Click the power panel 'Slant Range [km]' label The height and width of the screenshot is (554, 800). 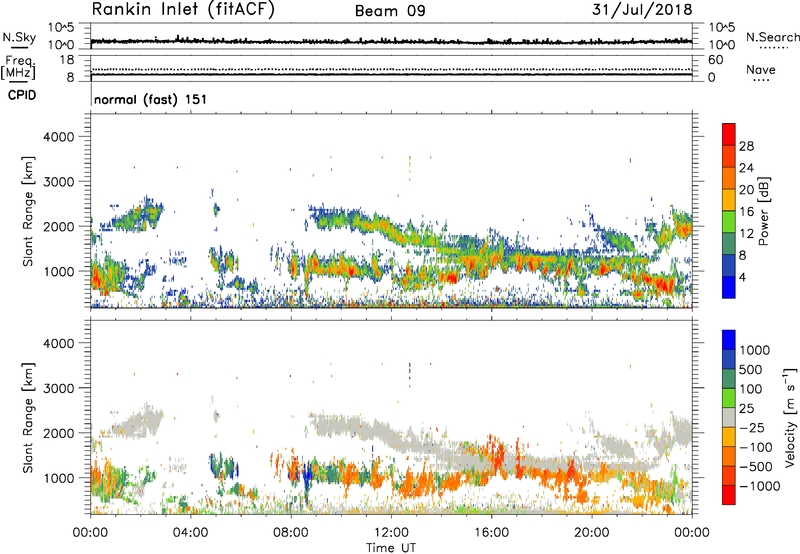(x=28, y=211)
